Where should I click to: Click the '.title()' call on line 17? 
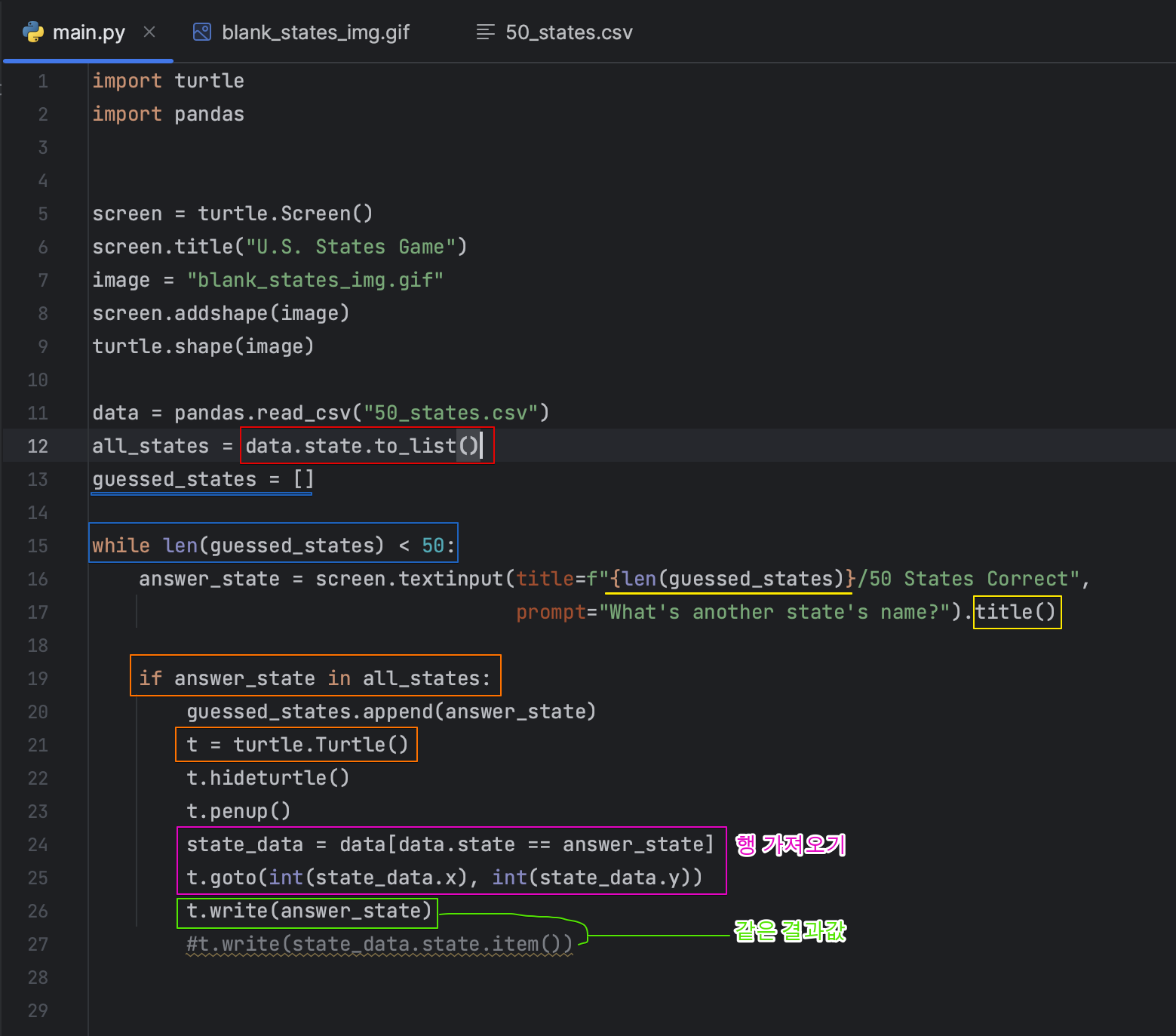tap(1009, 612)
